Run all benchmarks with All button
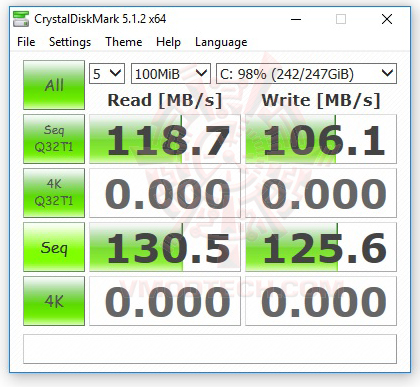420x387 pixels. click(54, 85)
